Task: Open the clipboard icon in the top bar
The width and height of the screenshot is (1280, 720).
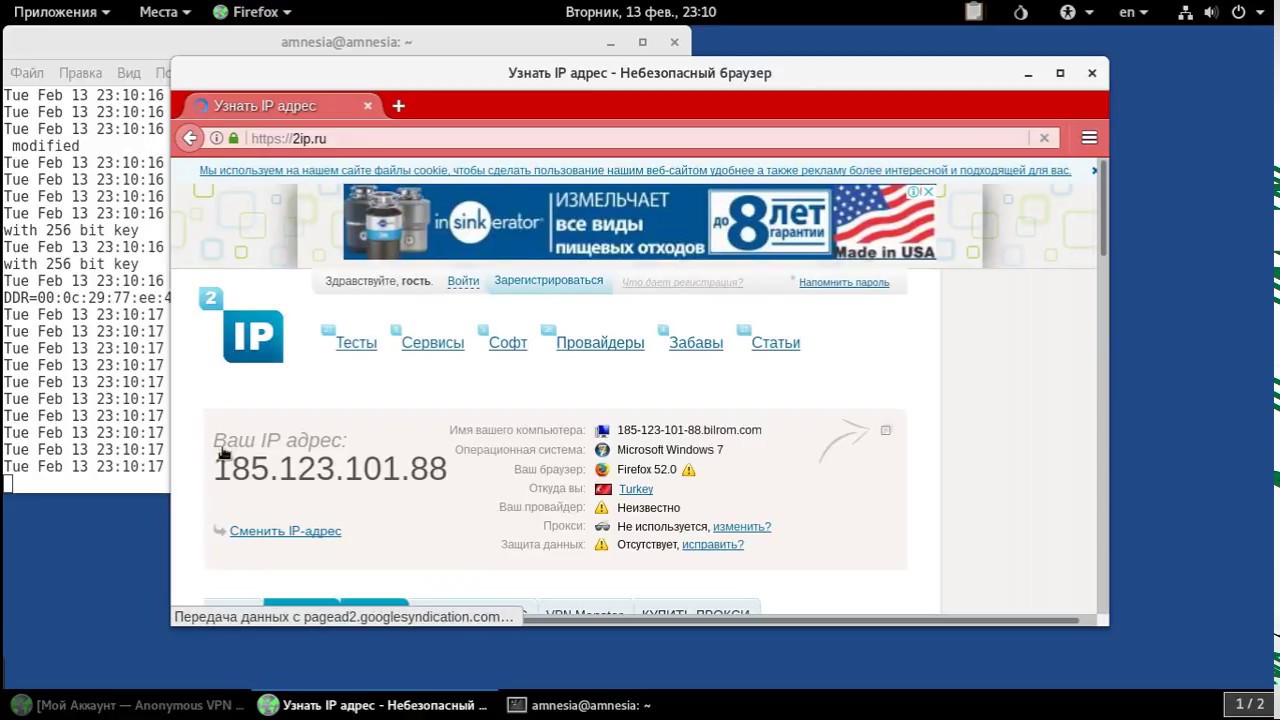Action: click(973, 12)
